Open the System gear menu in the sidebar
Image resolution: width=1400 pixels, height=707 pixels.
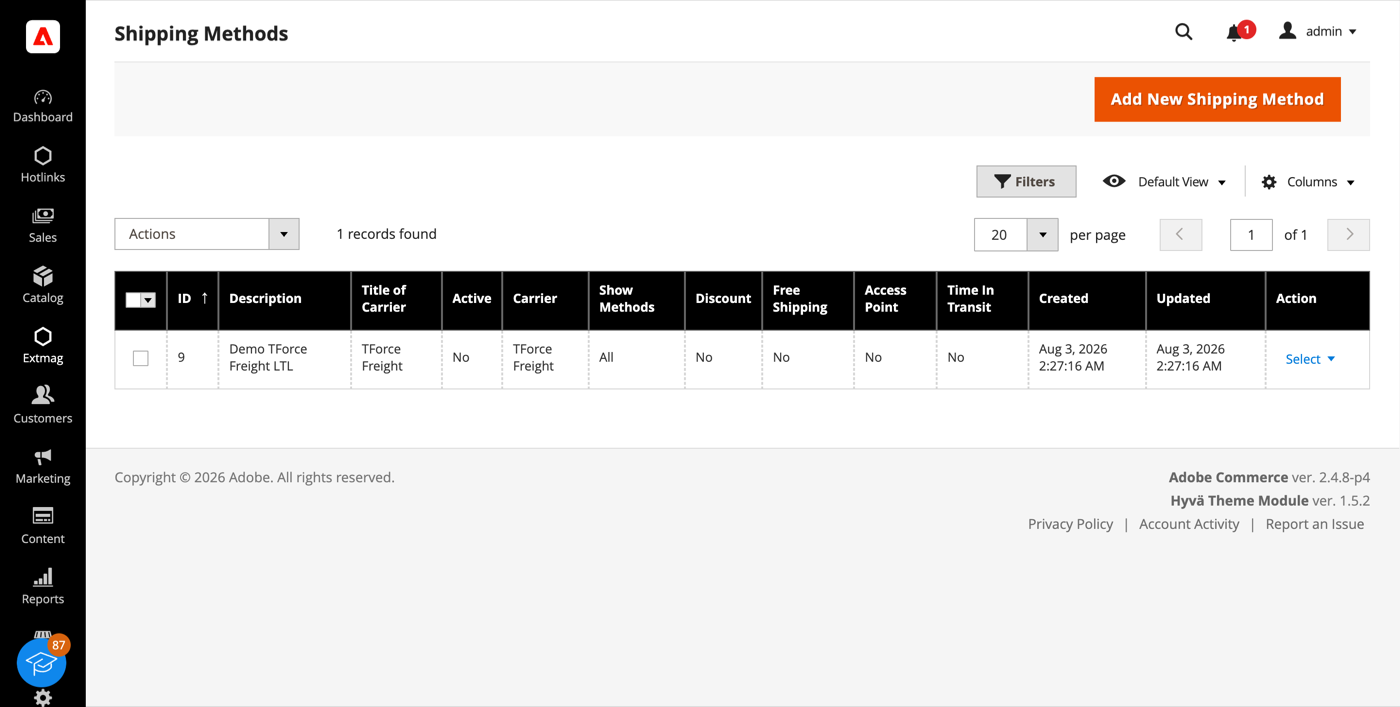click(x=43, y=698)
